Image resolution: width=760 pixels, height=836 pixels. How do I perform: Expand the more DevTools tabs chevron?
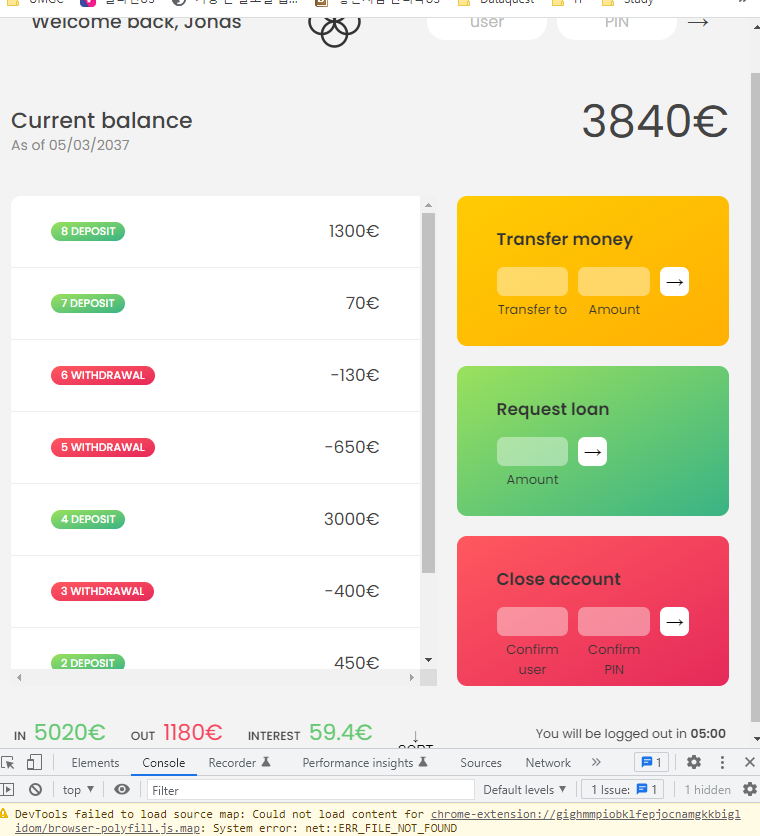596,762
